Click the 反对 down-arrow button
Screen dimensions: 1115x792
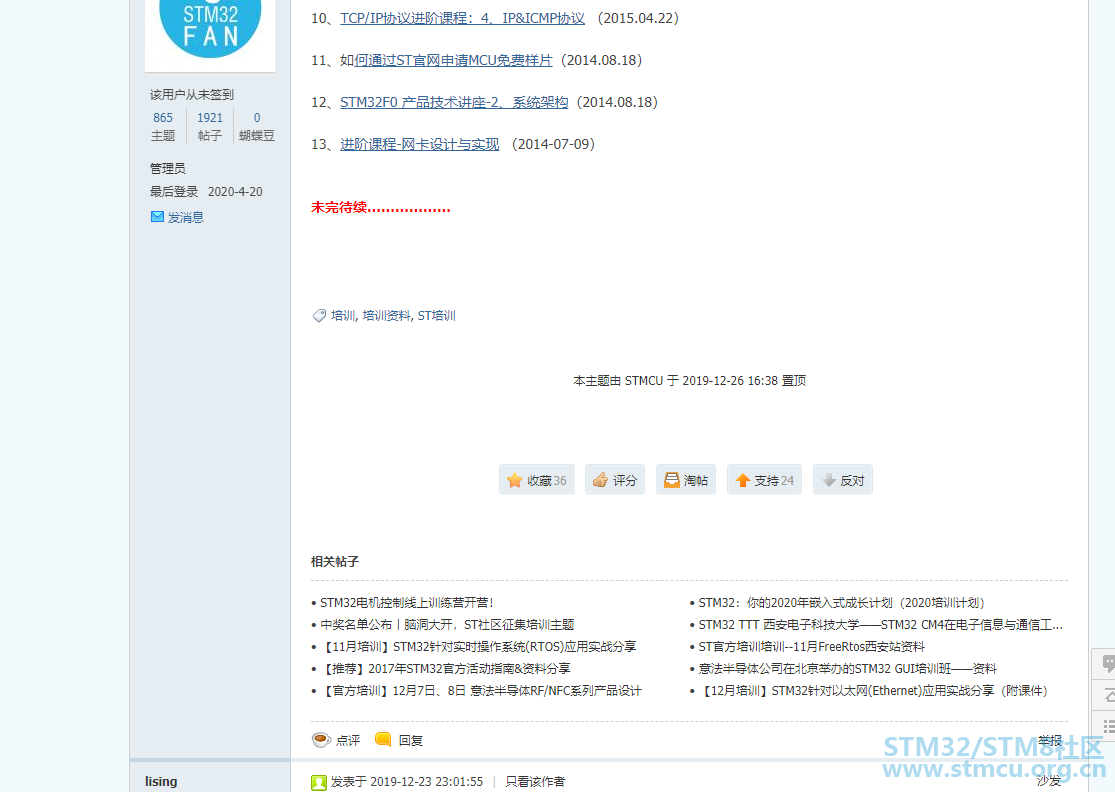tap(843, 480)
